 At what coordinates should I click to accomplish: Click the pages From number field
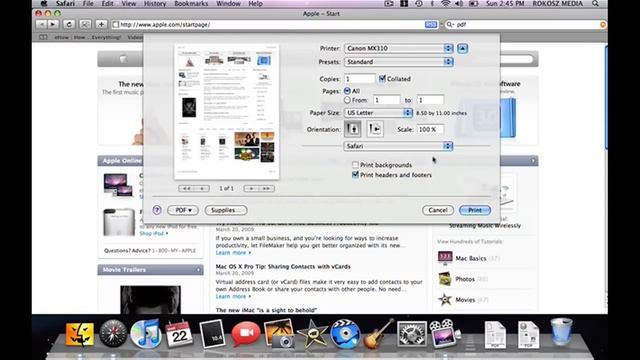coord(386,100)
